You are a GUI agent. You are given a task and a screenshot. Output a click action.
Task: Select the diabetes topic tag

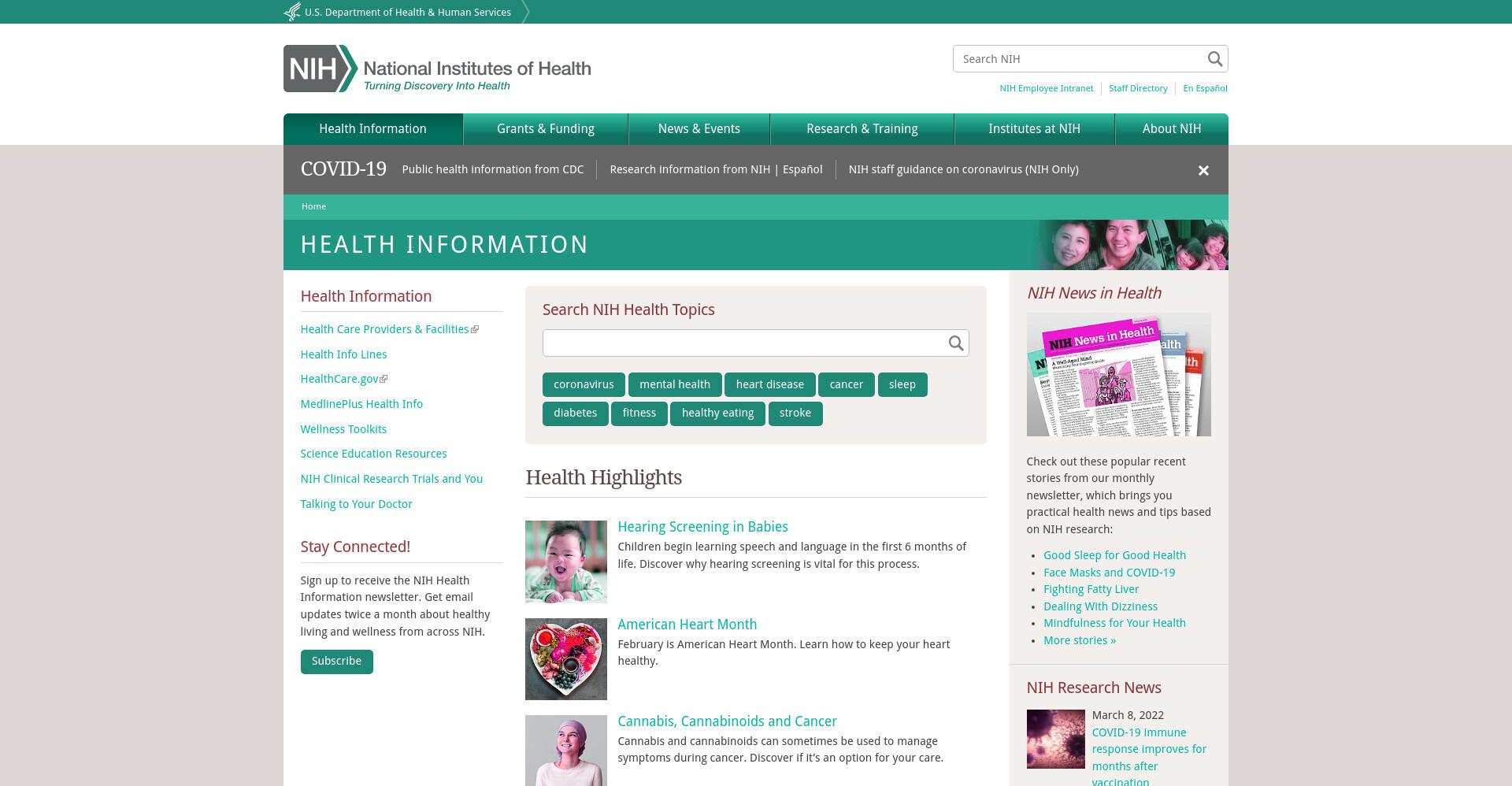coord(575,413)
